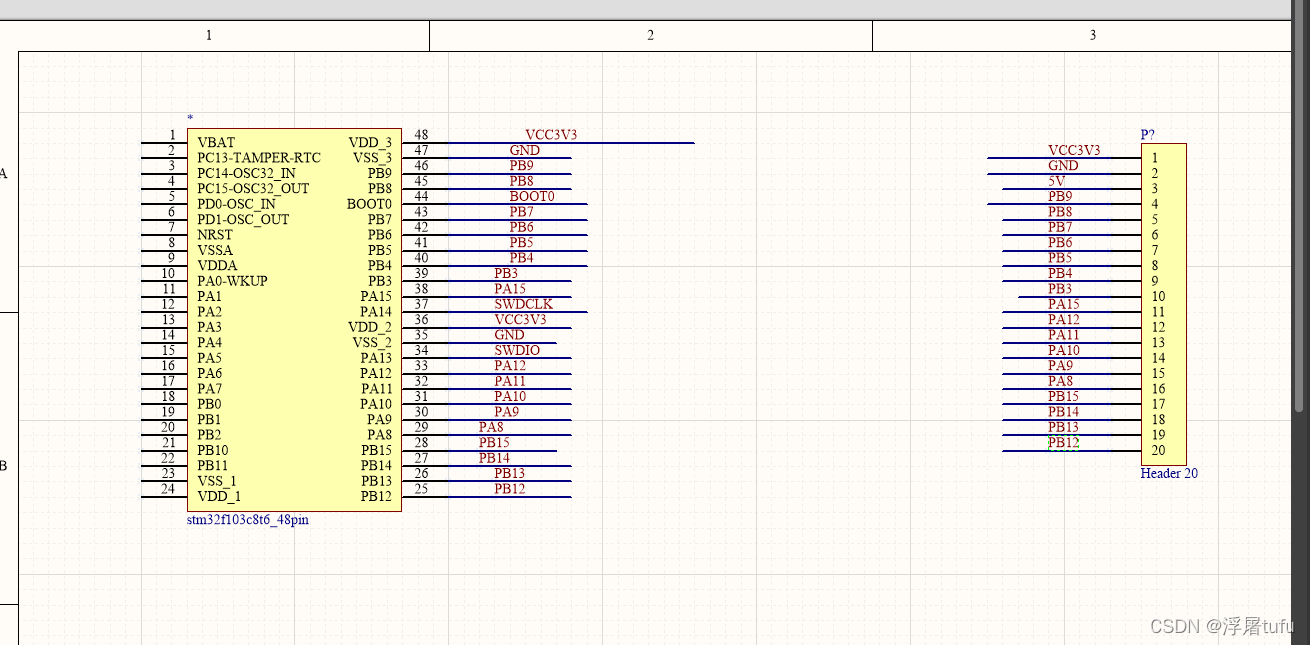The height and width of the screenshot is (645, 1310).
Task: Click the VCC3V3 net label at header pin 1
Action: point(1074,150)
